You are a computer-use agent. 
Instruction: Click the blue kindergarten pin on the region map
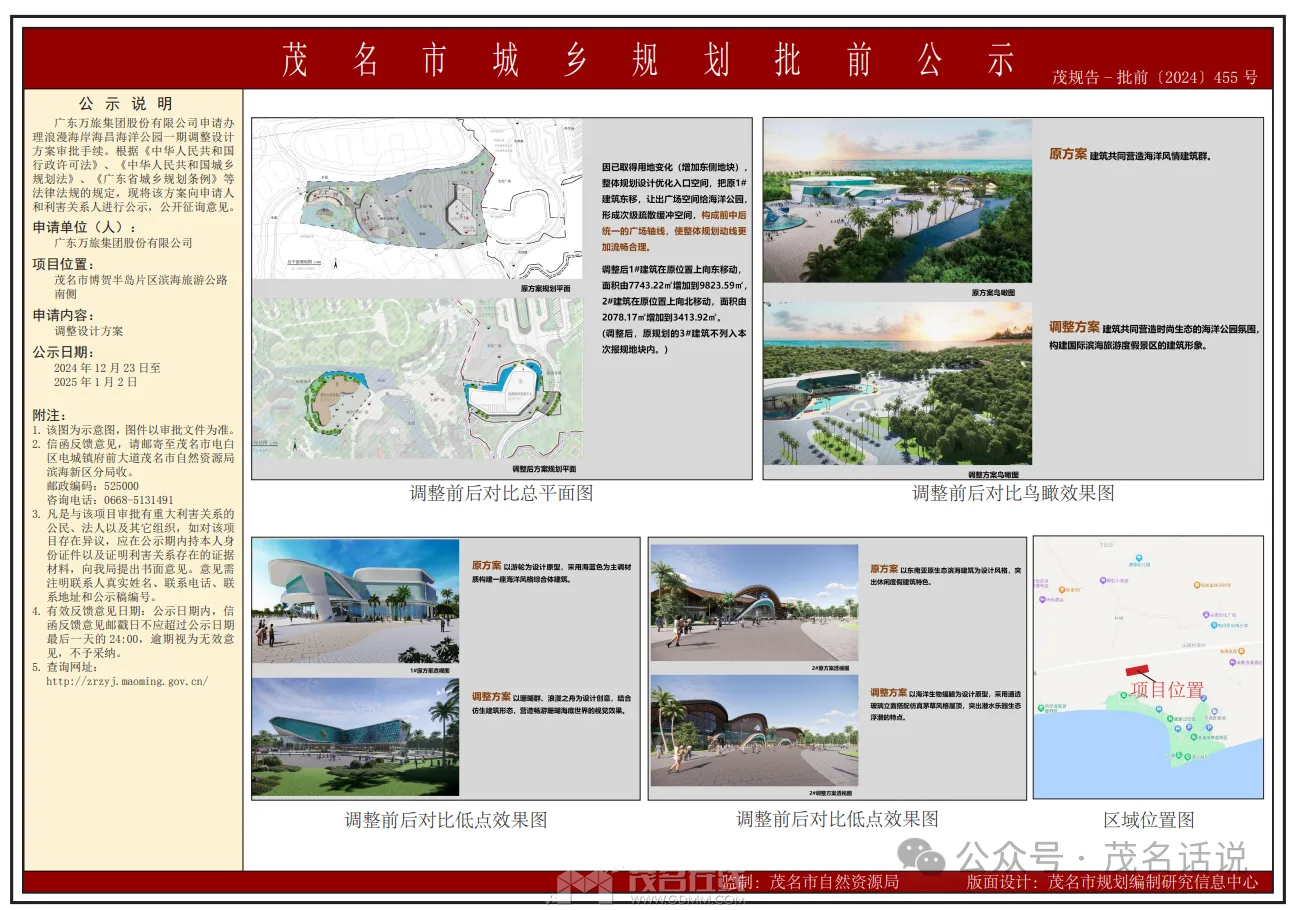click(x=1137, y=556)
